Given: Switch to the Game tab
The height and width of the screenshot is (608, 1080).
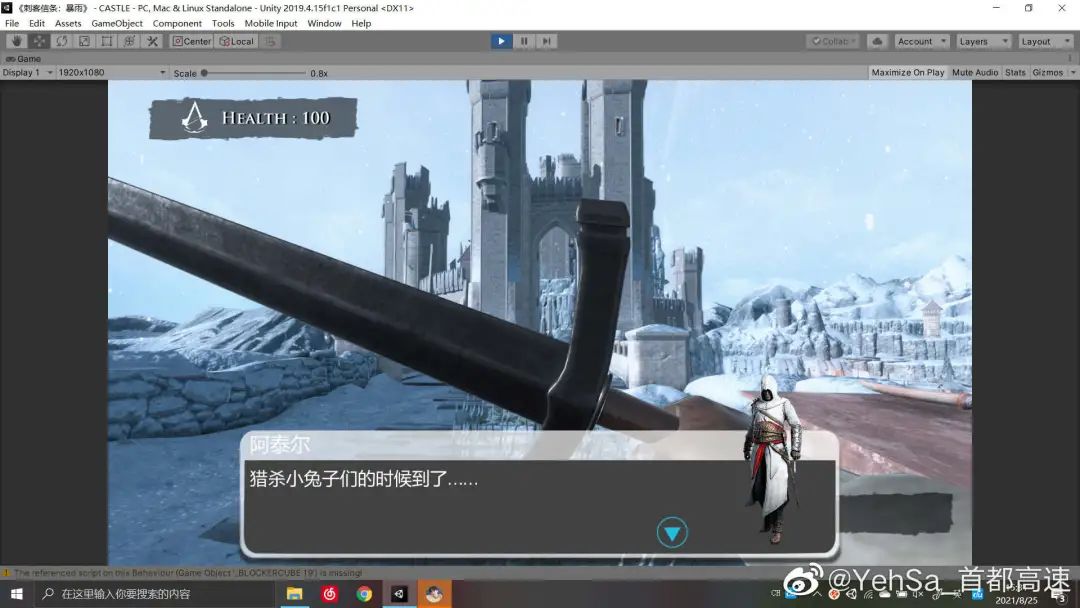Looking at the screenshot, I should pos(23,59).
